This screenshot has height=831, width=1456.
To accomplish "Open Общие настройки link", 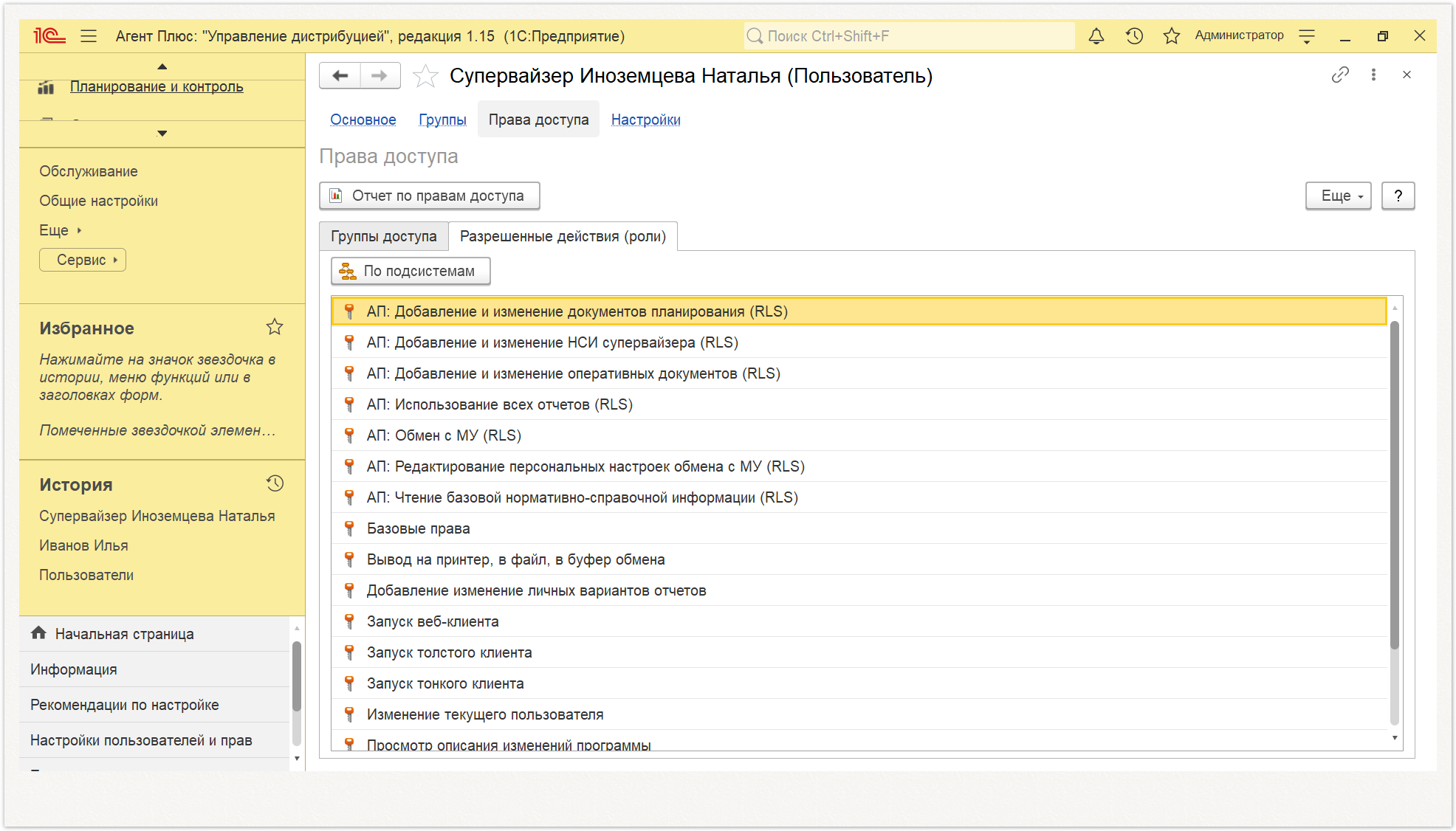I will point(99,201).
